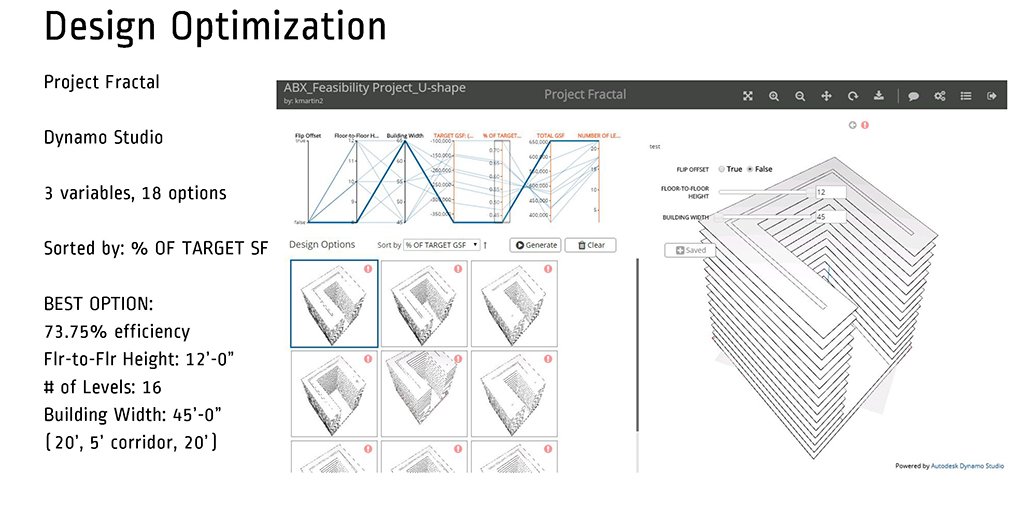
Task: Click the Floor-to-Floor Height value field
Action: coord(830,192)
